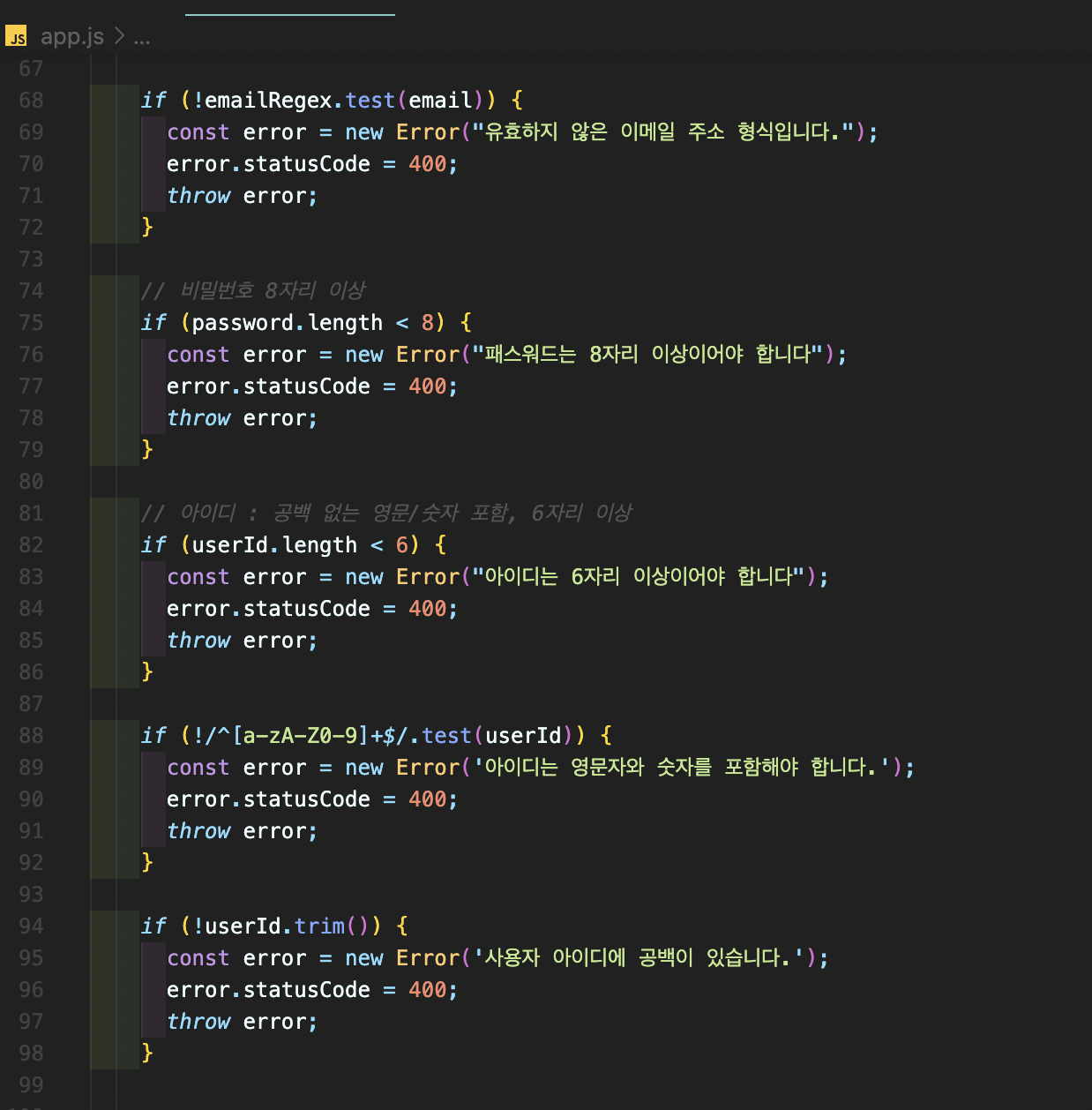Click the throw keyword on line 71

tap(198, 196)
